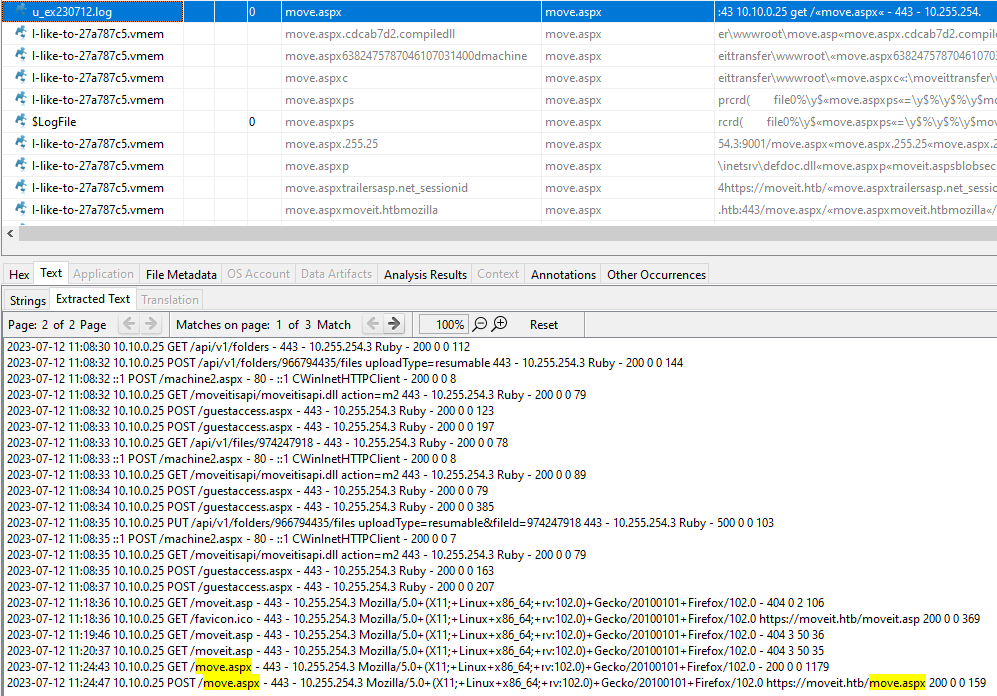Open the Other Occurrences tab

point(656,274)
